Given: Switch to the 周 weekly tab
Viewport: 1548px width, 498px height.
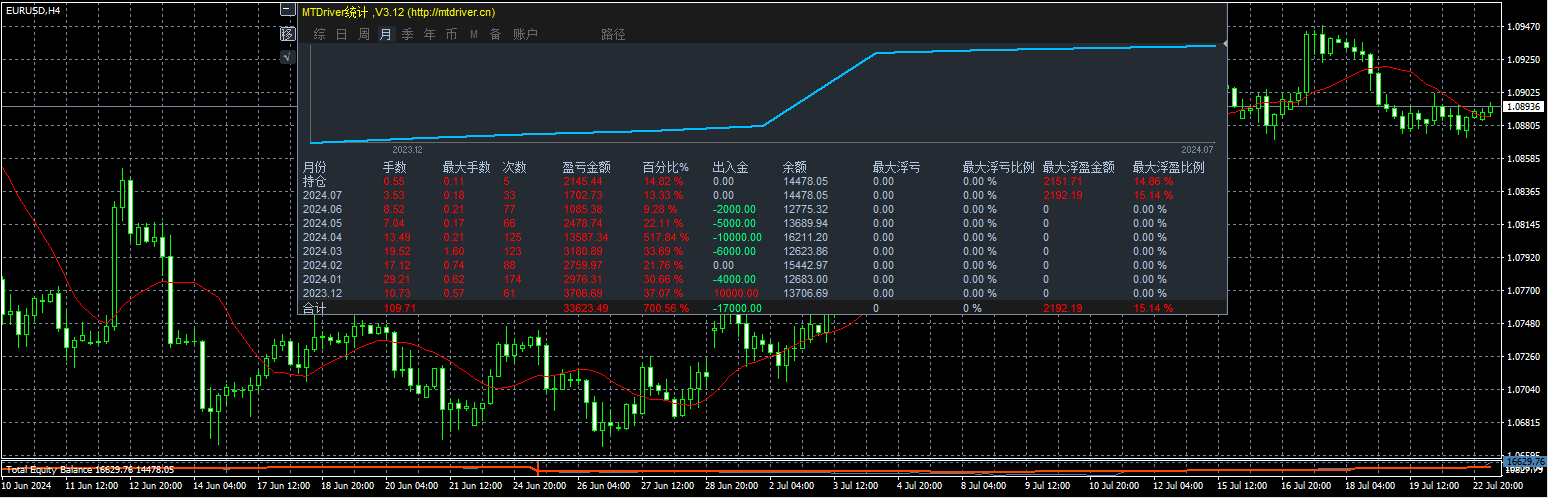Looking at the screenshot, I should (364, 34).
